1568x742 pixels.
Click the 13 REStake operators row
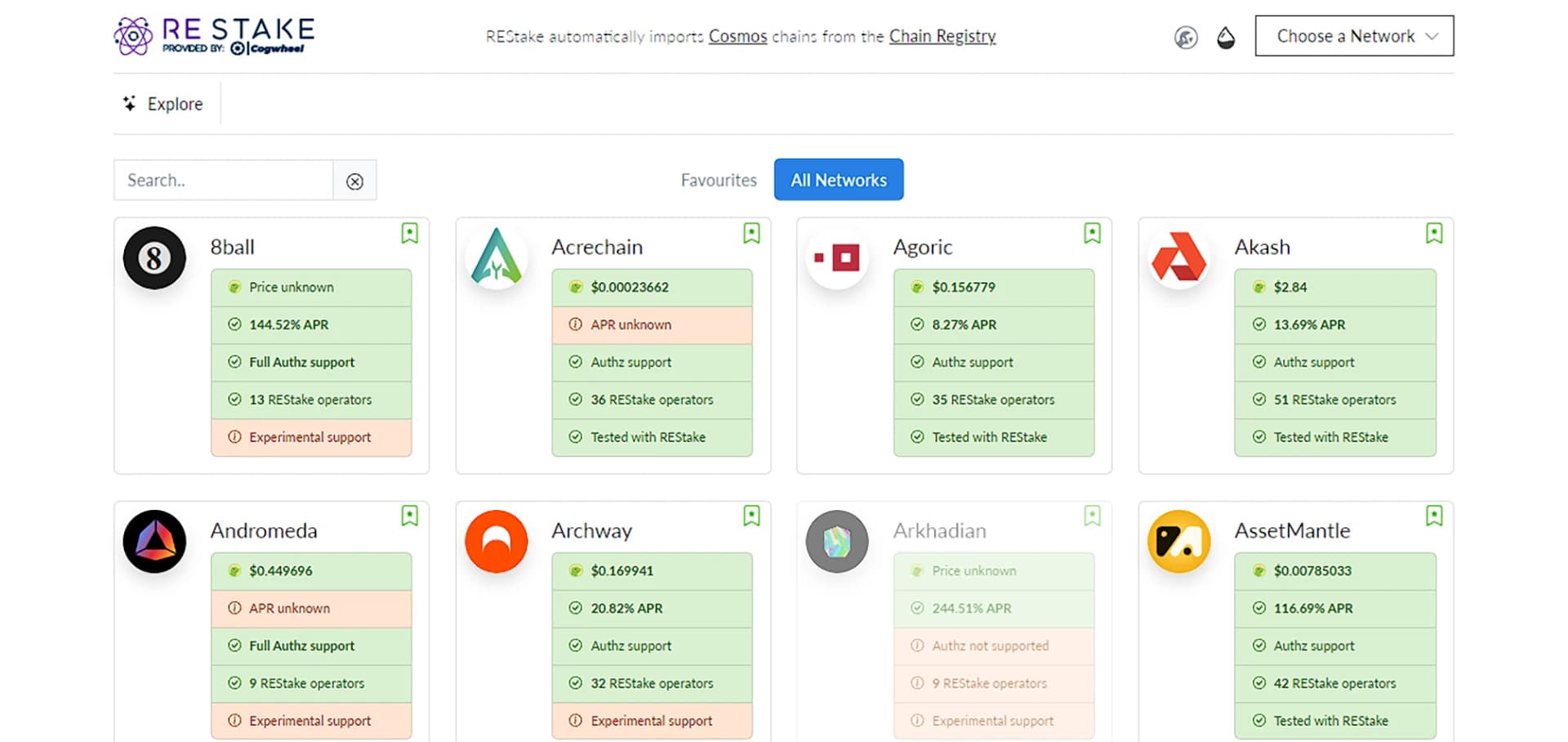(x=311, y=400)
